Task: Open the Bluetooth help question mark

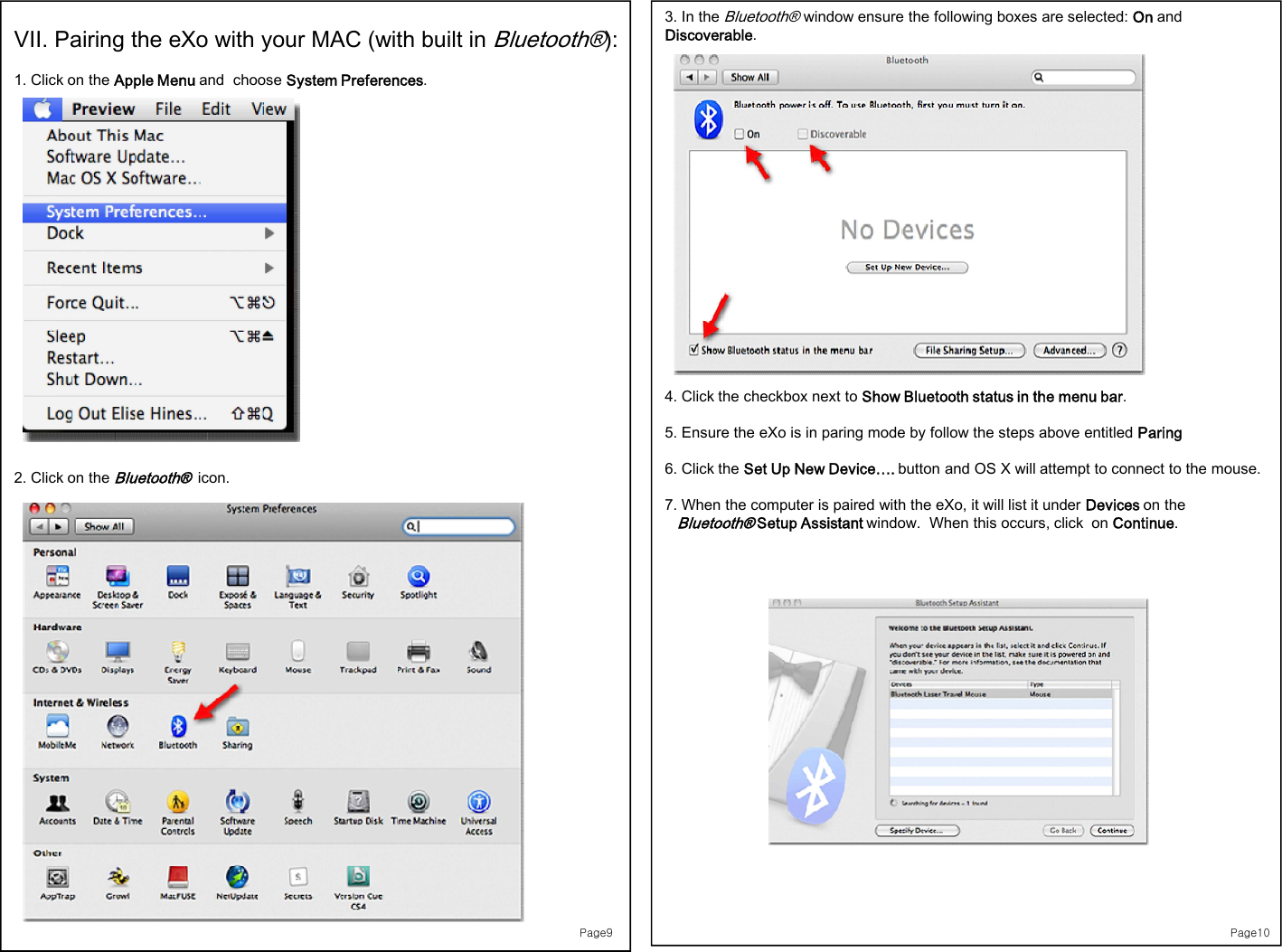Action: pos(1119,350)
